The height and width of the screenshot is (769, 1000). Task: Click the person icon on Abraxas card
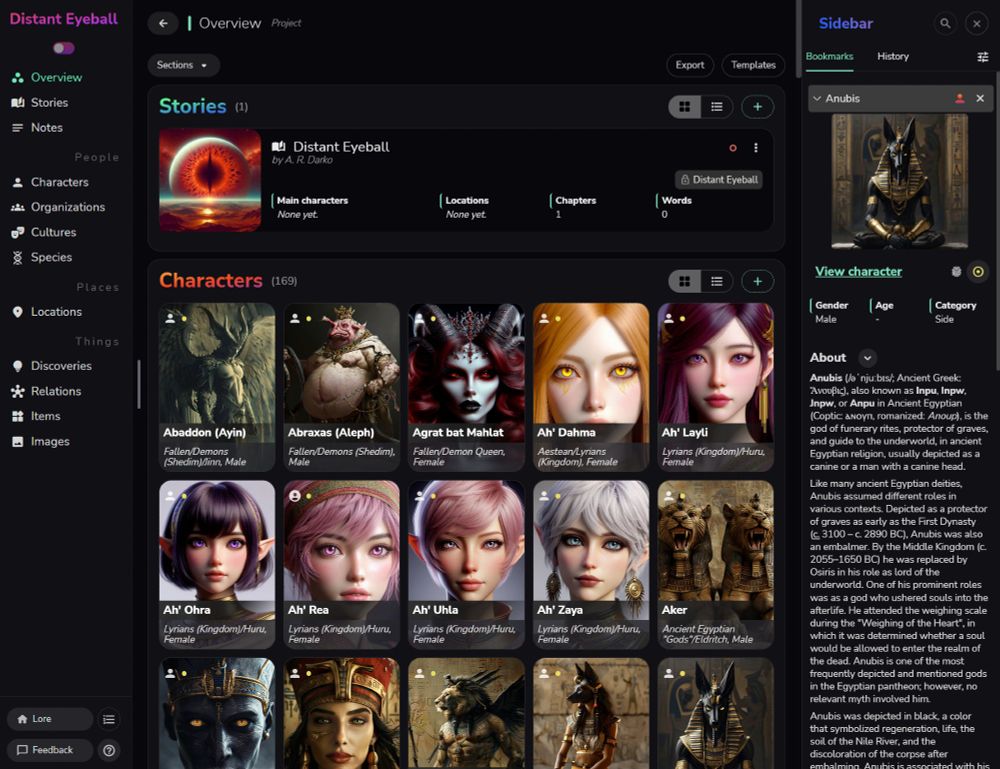[x=295, y=318]
